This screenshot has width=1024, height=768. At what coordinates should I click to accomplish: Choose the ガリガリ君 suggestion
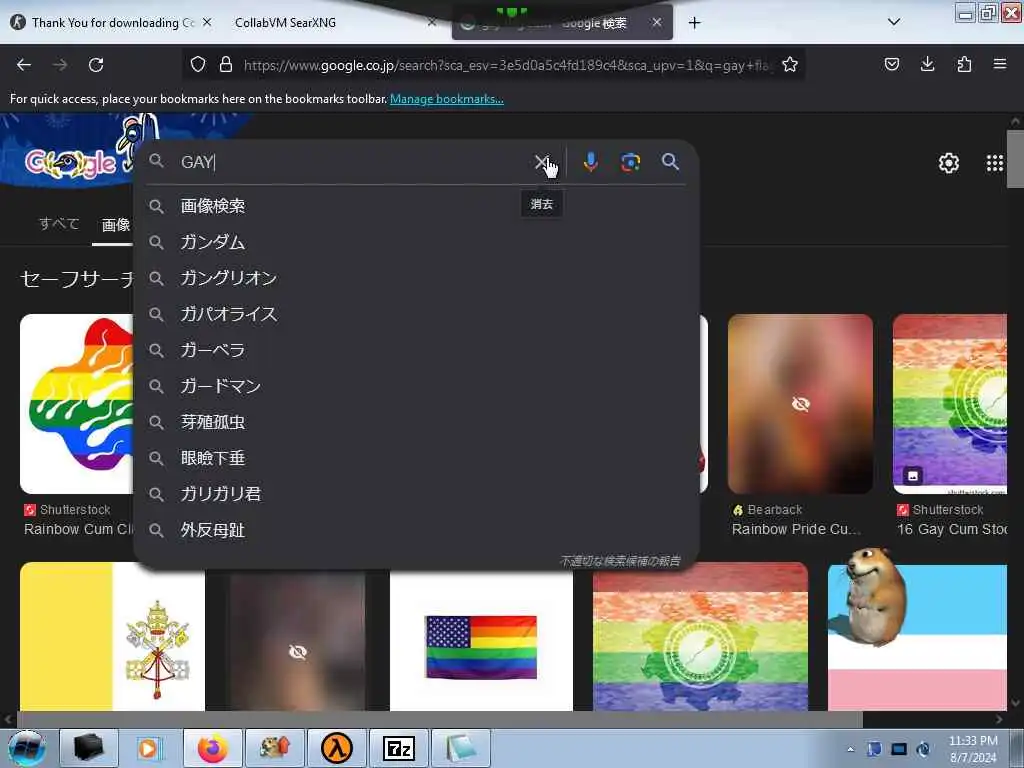pos(416,494)
